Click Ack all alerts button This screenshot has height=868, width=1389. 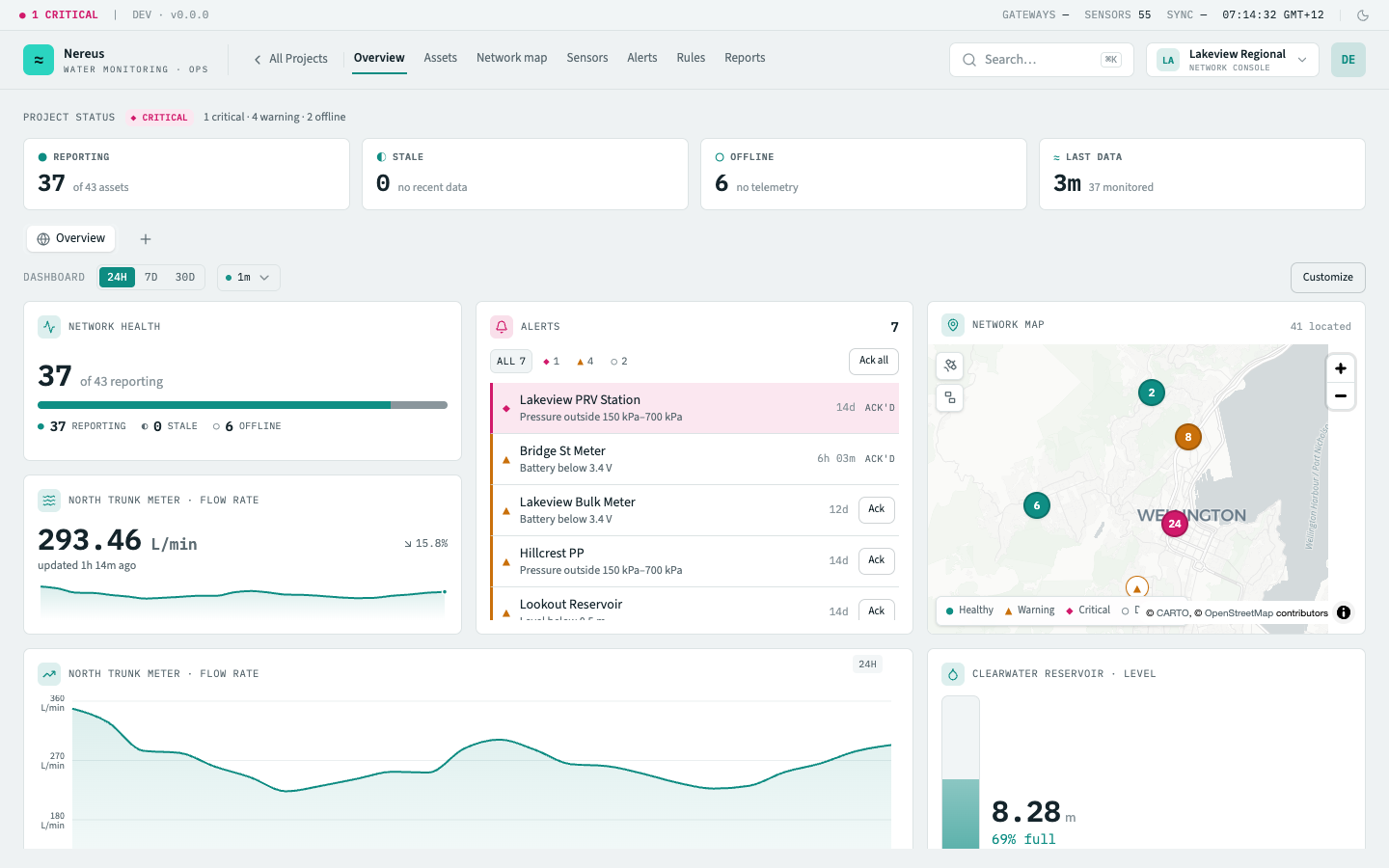[874, 362]
